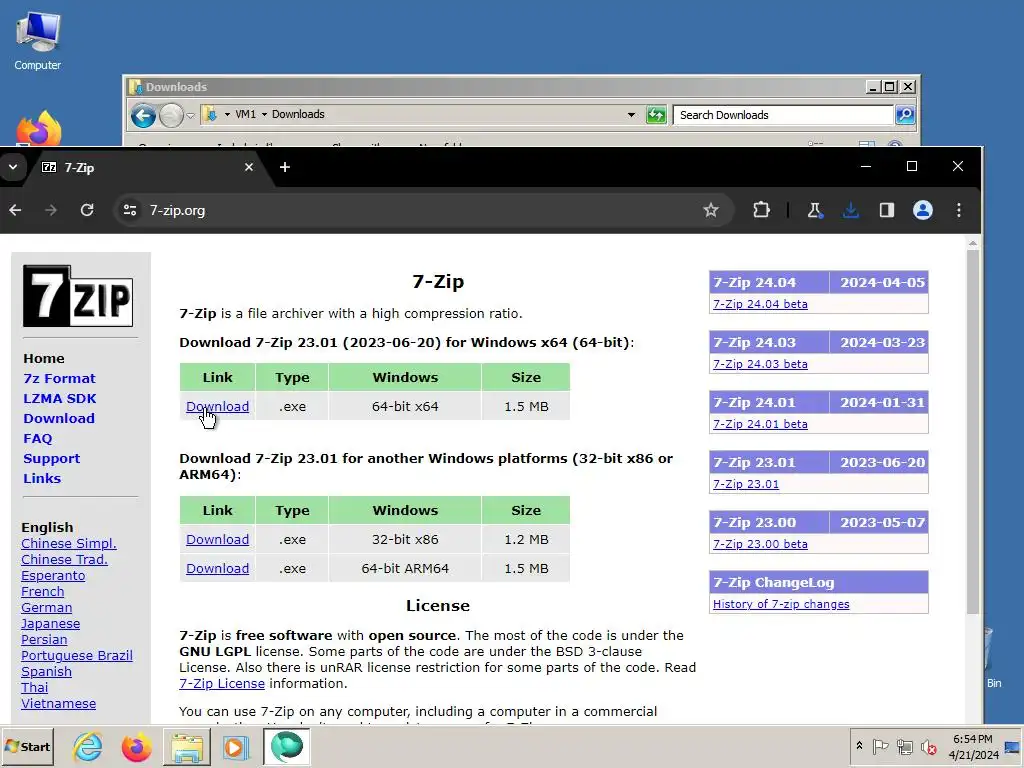Open the Windows Start menu
The width and height of the screenshot is (1024, 768).
tap(27, 746)
